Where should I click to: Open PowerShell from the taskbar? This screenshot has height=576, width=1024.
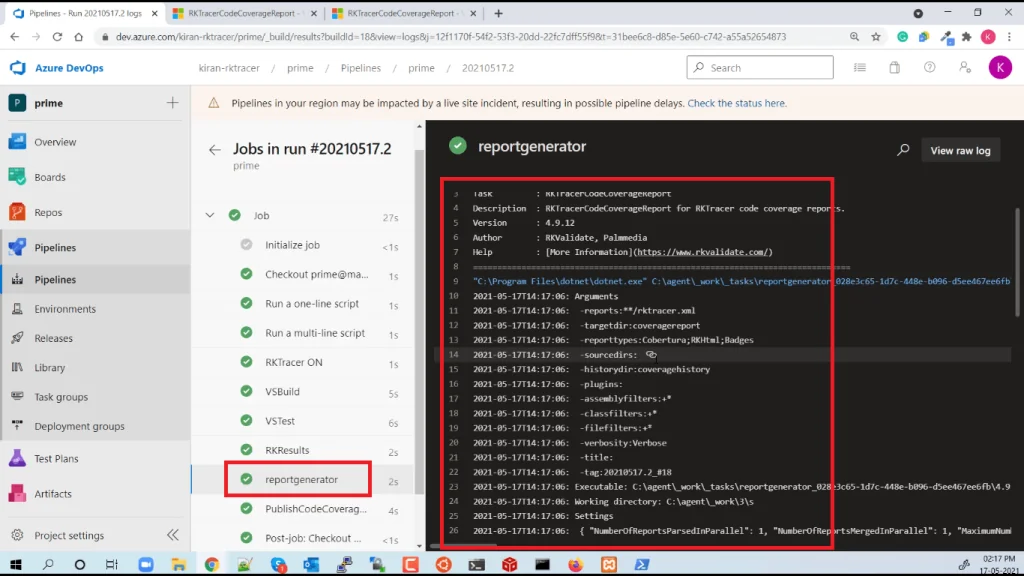(x=642, y=564)
